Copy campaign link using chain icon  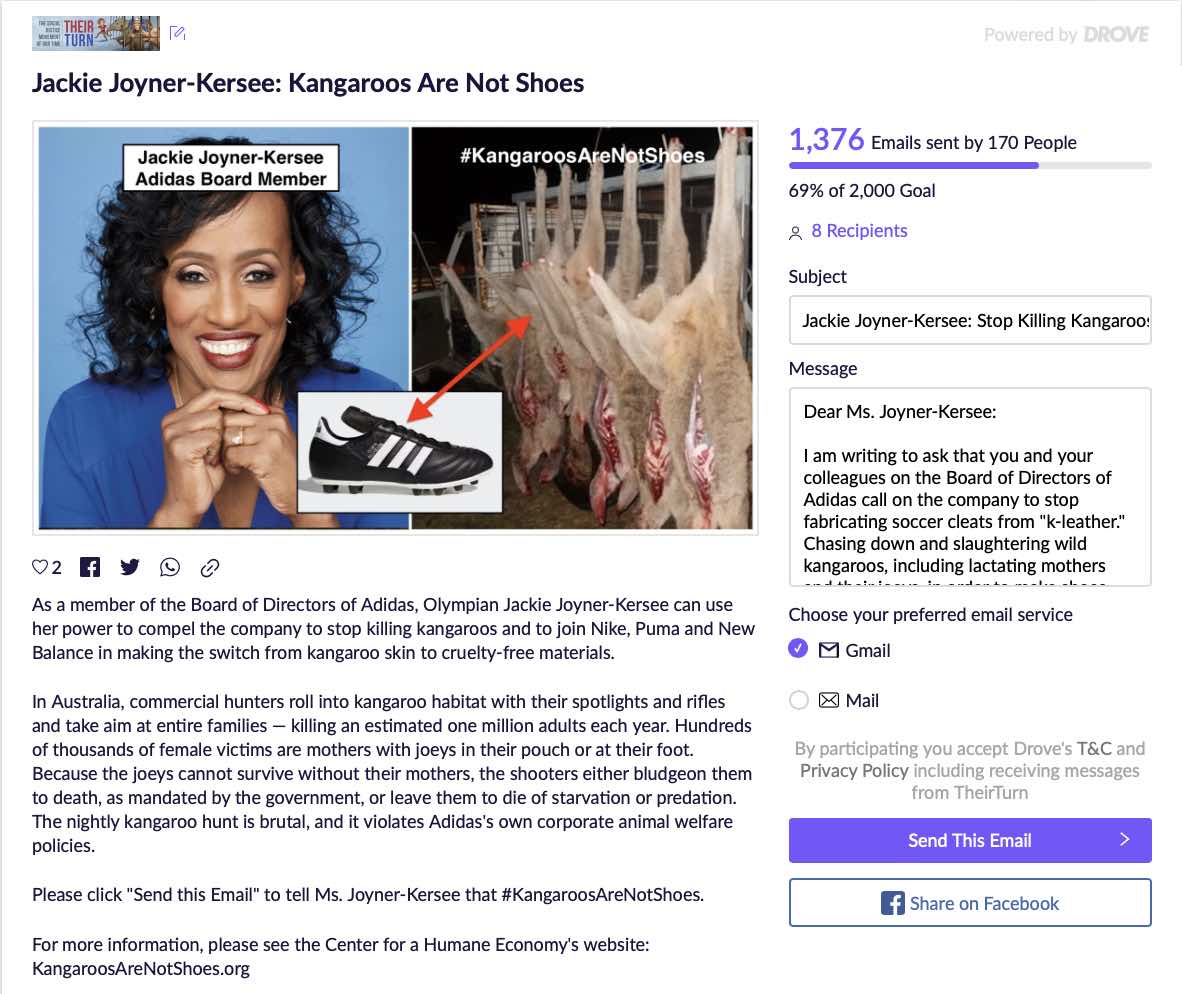click(x=210, y=567)
